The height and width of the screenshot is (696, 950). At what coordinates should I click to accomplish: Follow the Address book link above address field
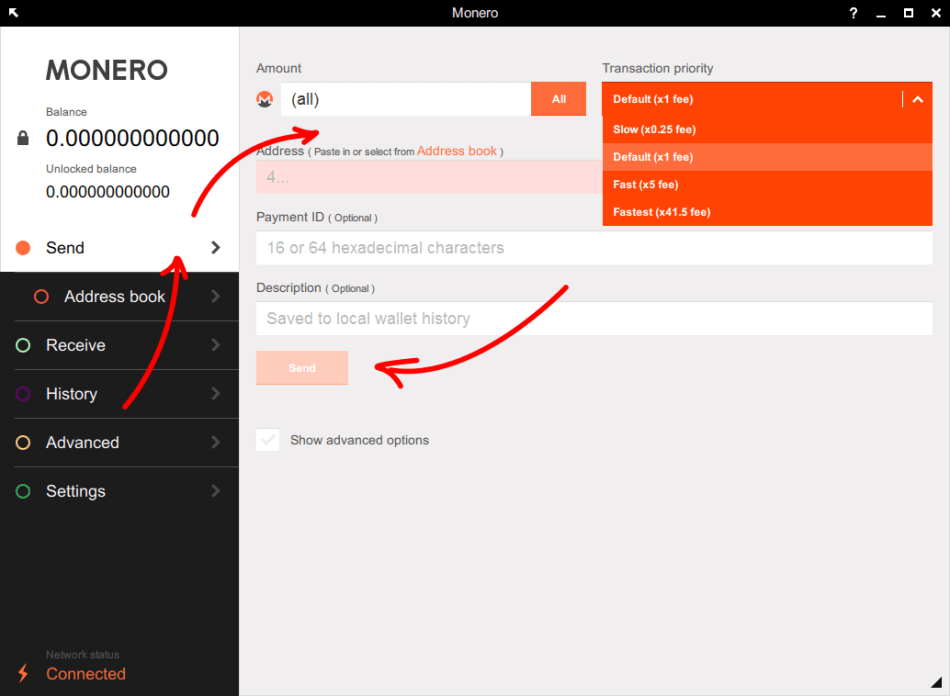pyautogui.click(x=456, y=151)
